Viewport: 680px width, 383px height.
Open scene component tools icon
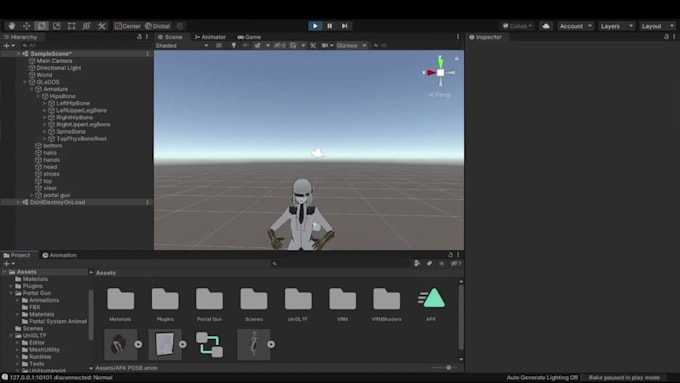313,45
